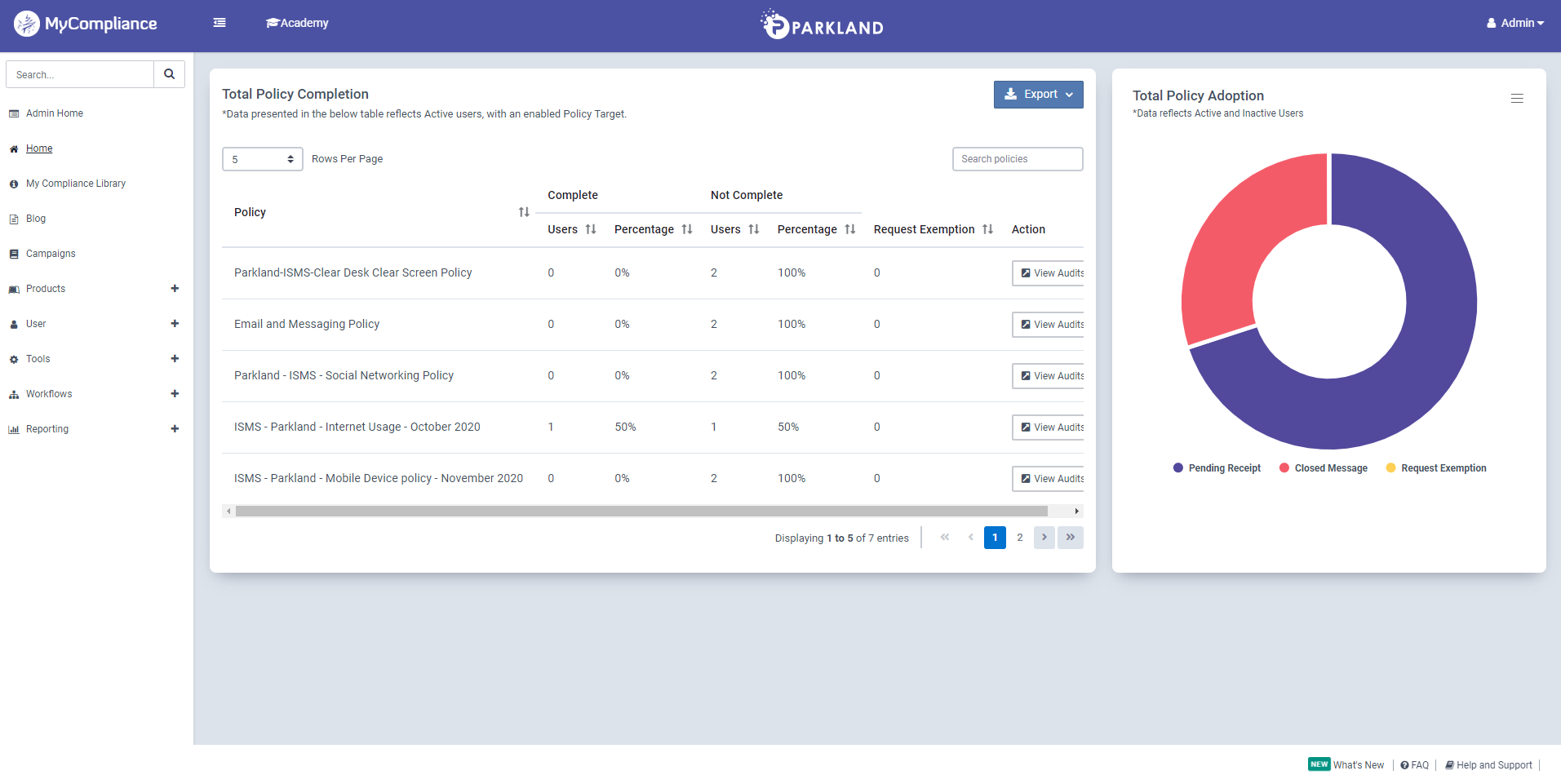Click the table horizontal scrollbar
Screen dimensions: 1561x784
click(x=641, y=512)
